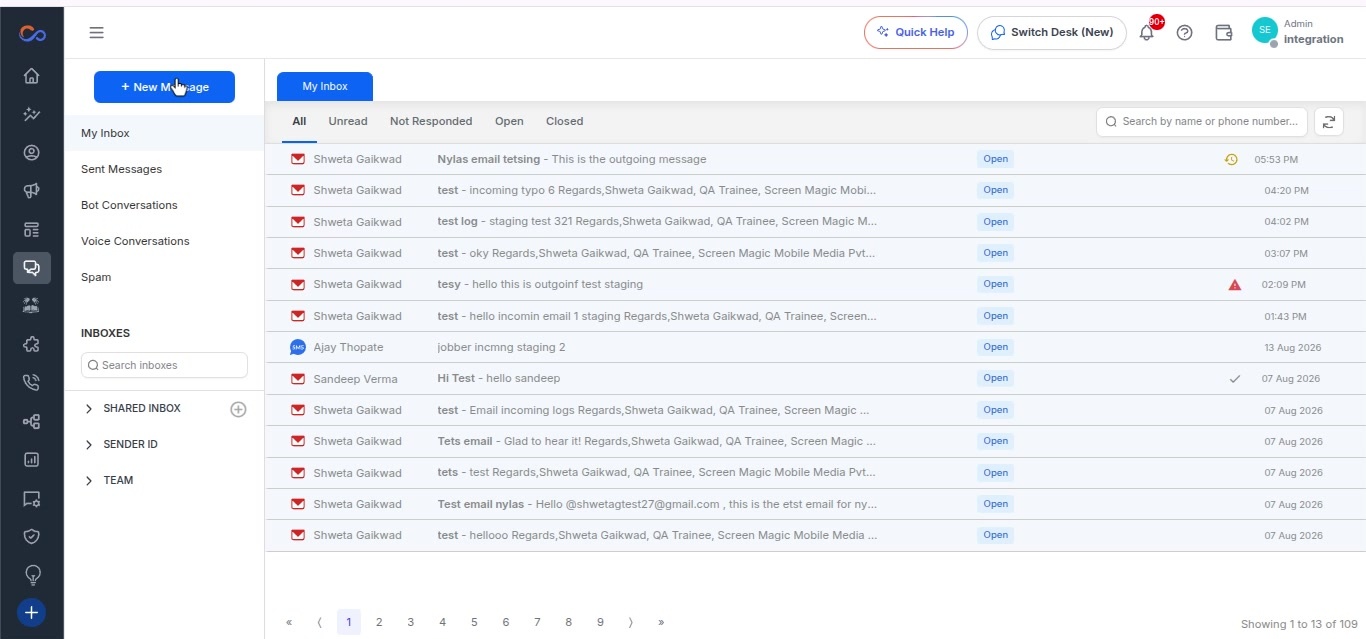The image size is (1366, 639).
Task: Click the Quick Help button
Action: (916, 32)
